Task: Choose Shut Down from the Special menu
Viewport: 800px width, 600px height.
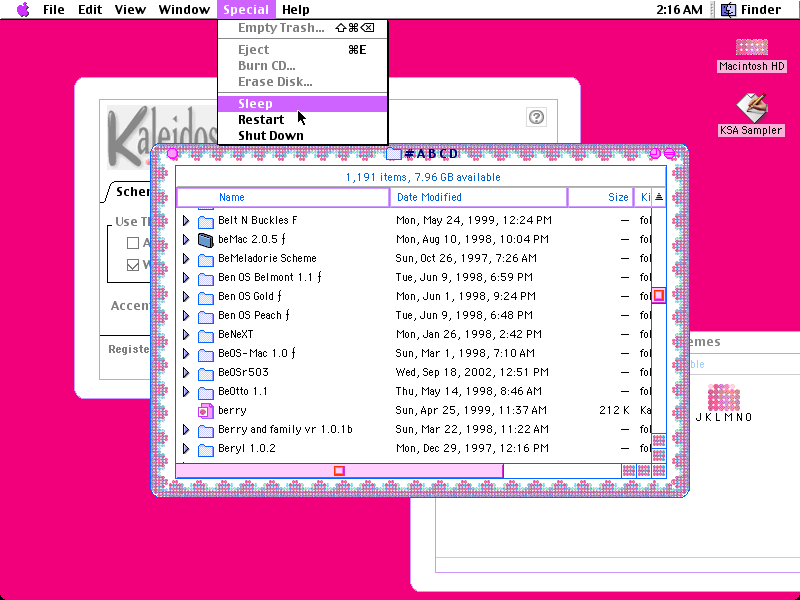Action: point(303,136)
